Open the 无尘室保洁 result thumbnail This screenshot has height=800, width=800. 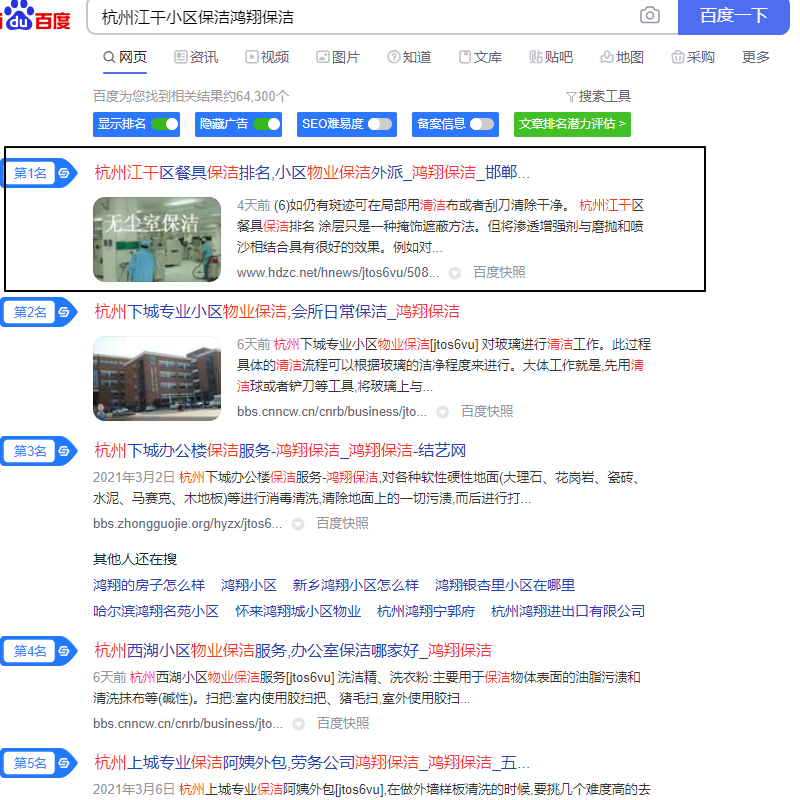pyautogui.click(x=157, y=239)
